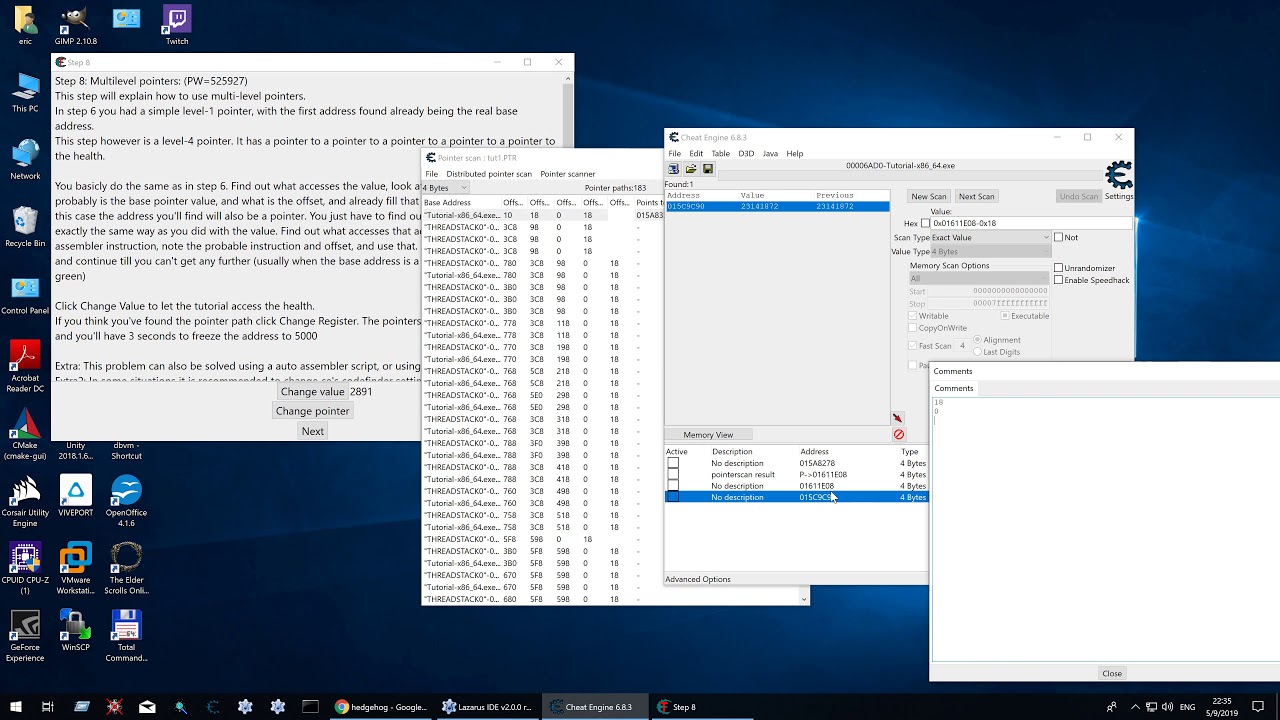
Task: Open This PC desktop icon
Action: tap(25, 93)
